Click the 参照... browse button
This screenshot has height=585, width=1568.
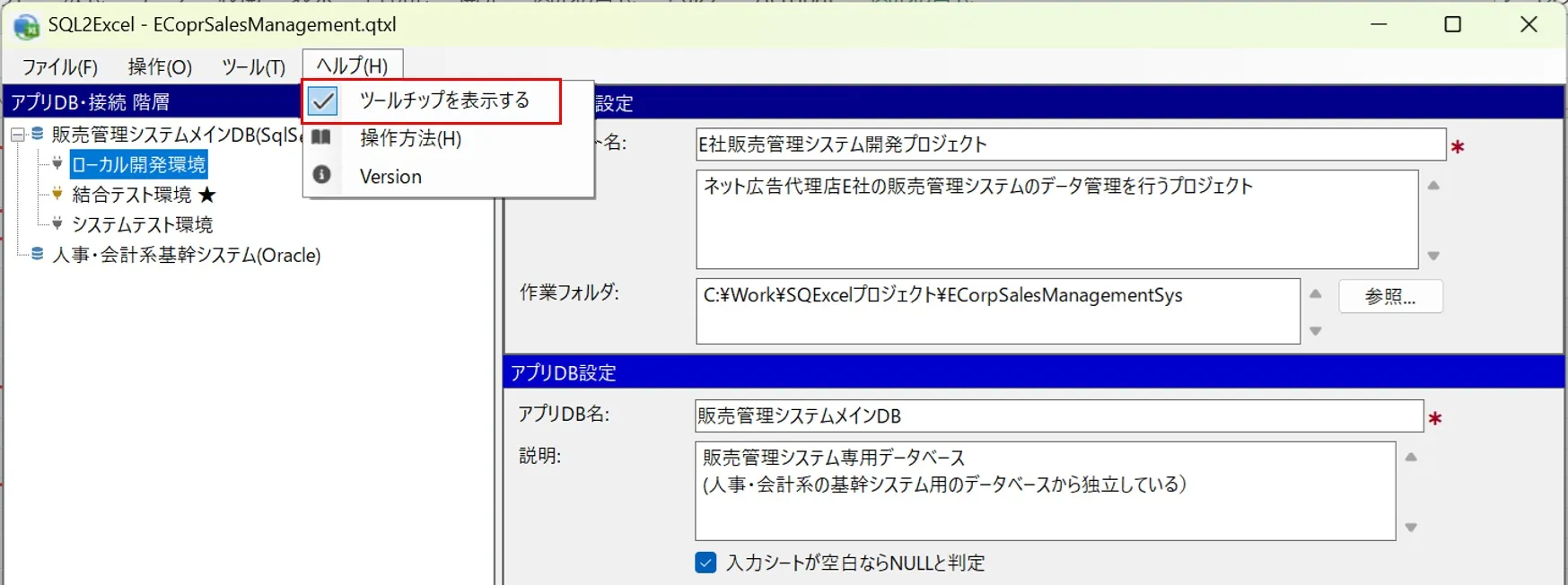click(x=1390, y=297)
